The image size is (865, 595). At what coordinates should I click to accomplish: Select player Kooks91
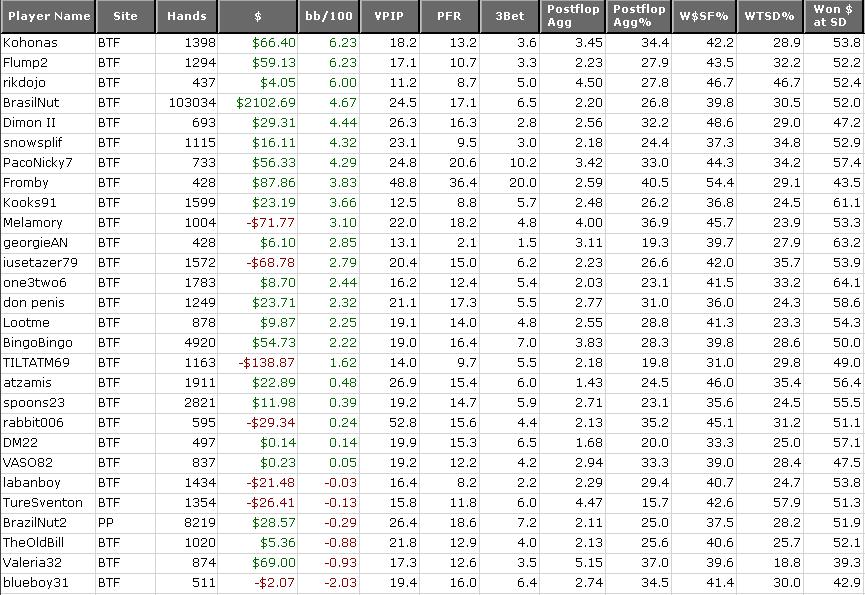tap(30, 202)
